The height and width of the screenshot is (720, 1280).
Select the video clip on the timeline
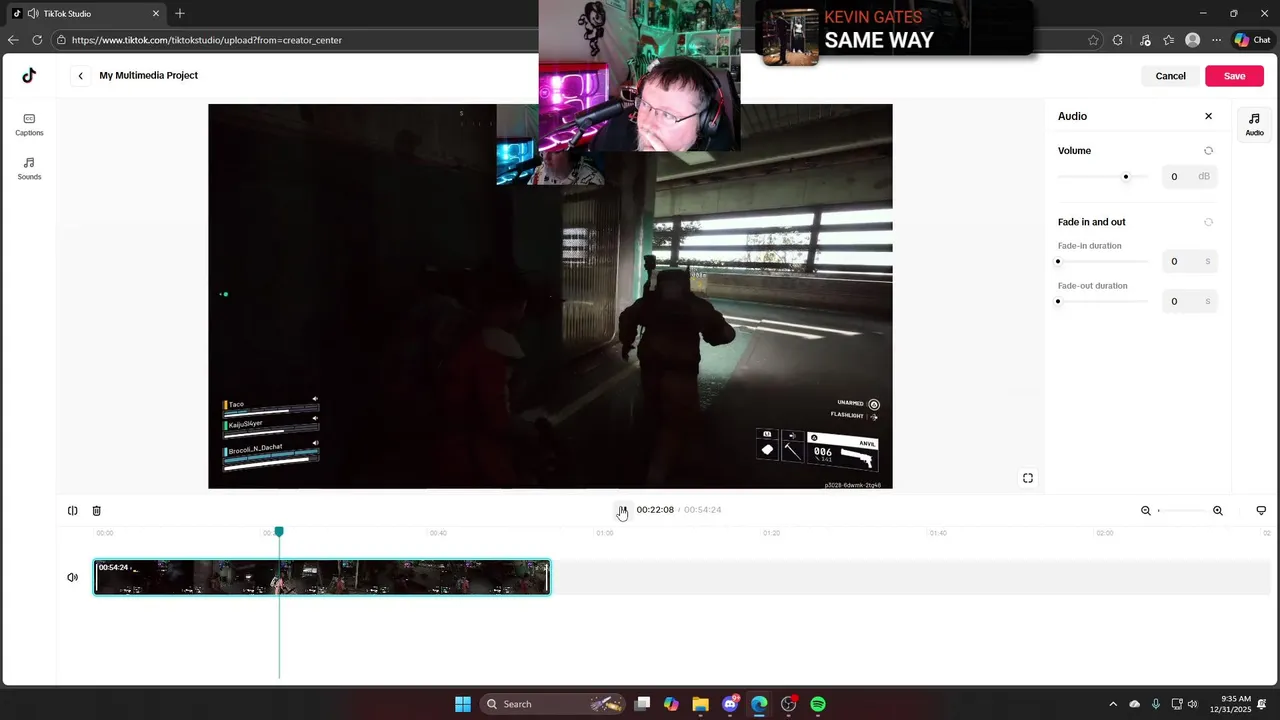click(322, 578)
